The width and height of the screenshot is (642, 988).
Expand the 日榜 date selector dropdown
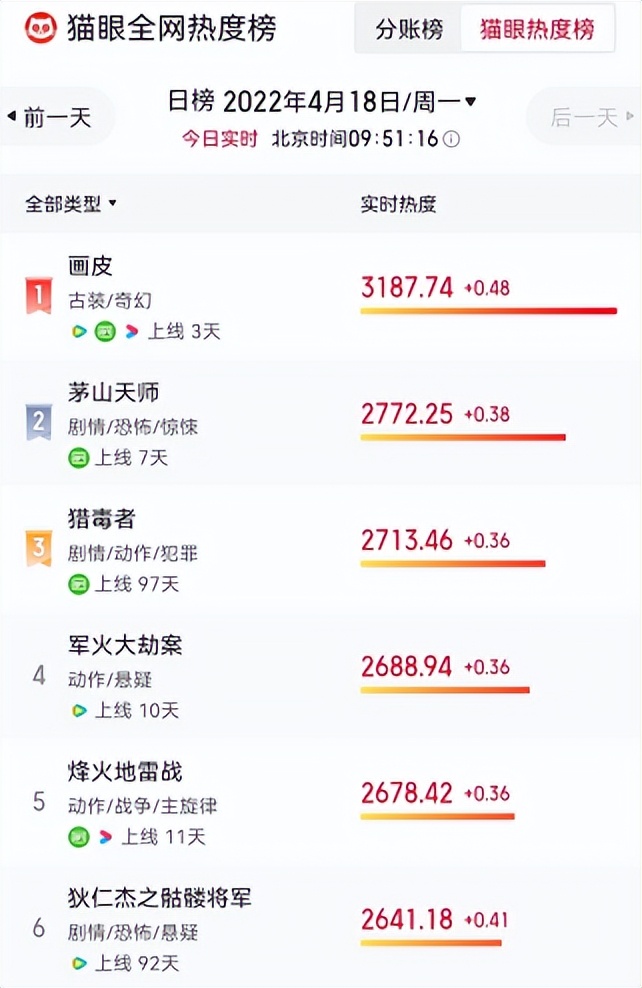point(320,99)
